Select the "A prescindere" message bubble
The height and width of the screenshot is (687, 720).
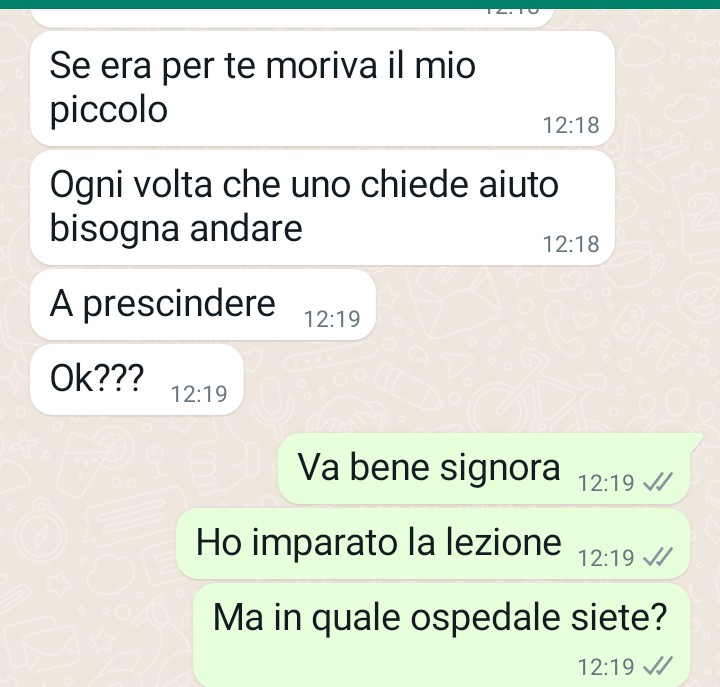tap(202, 304)
